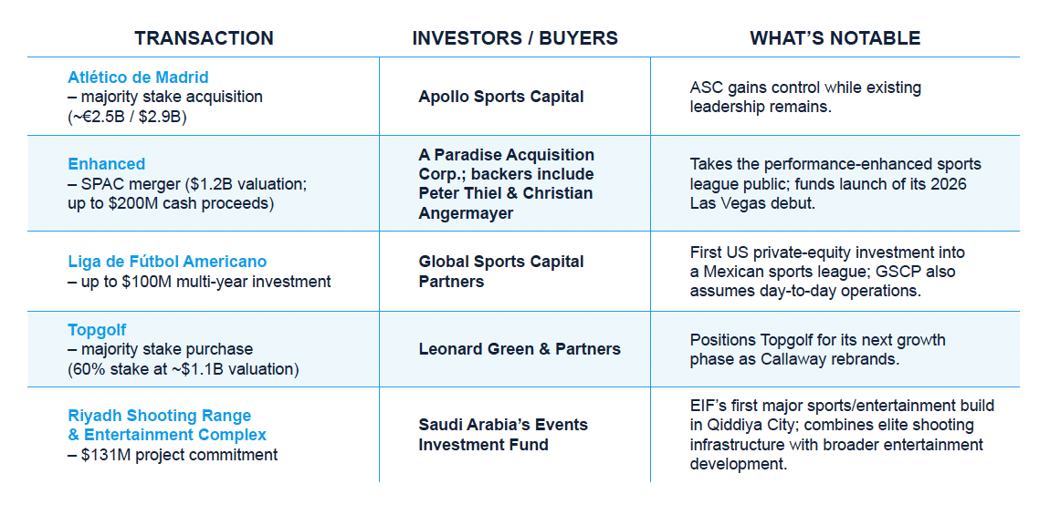Click the Leonard Green & Partners cell

[519, 349]
